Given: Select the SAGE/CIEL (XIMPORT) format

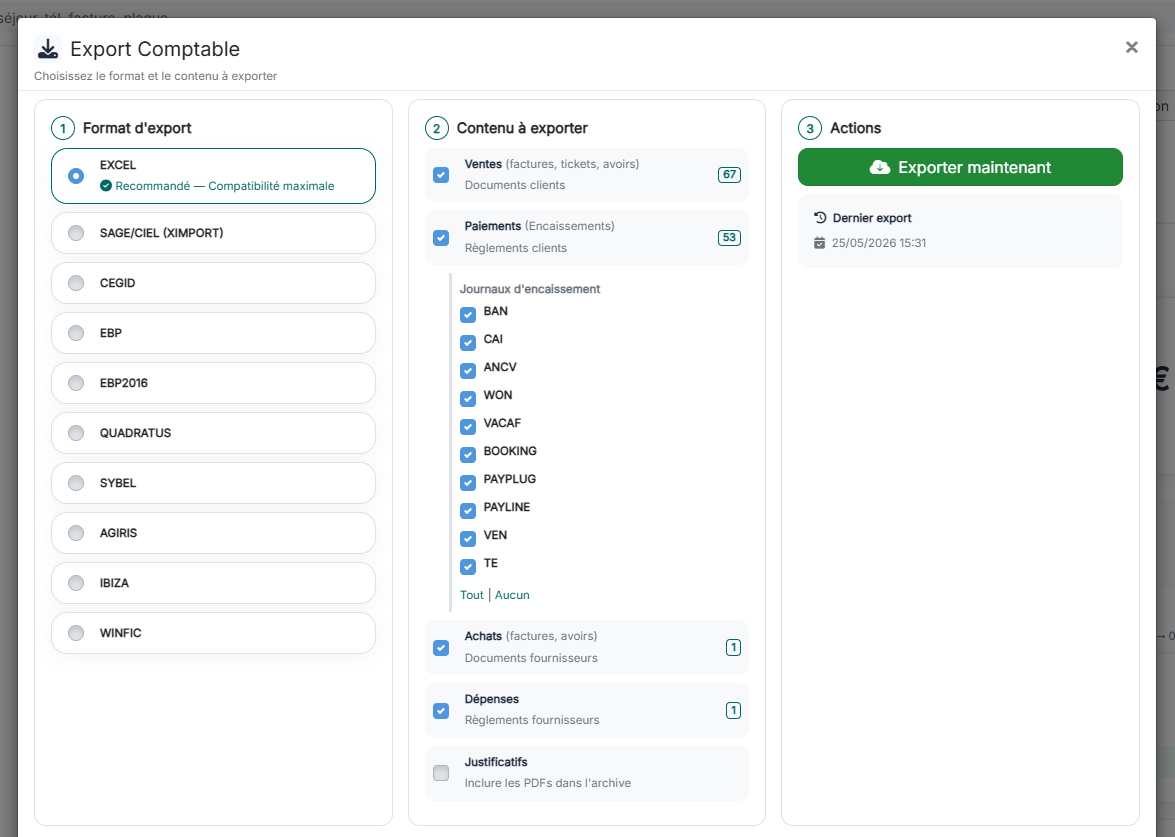Looking at the screenshot, I should [214, 233].
